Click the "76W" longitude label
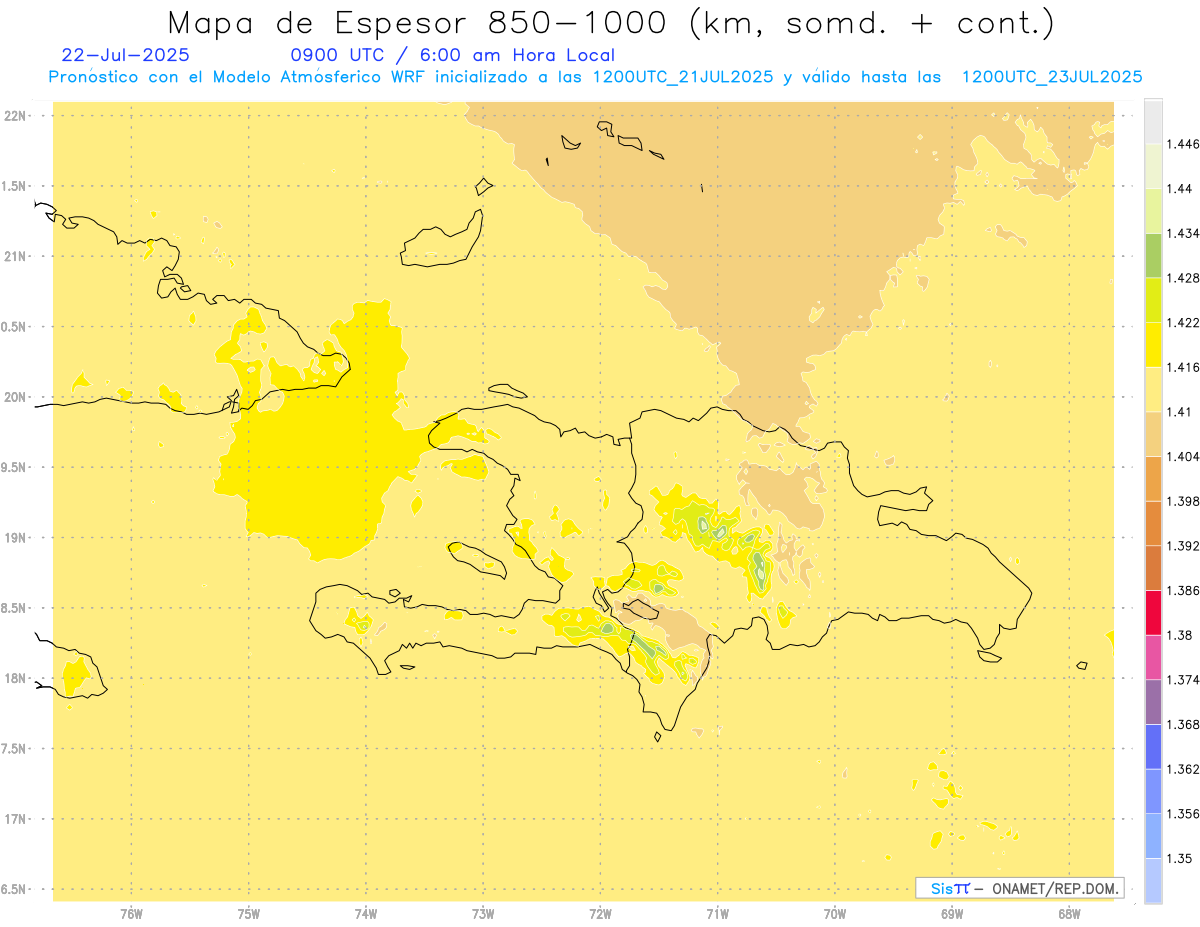Image resolution: width=1200 pixels, height=927 pixels. (131, 913)
